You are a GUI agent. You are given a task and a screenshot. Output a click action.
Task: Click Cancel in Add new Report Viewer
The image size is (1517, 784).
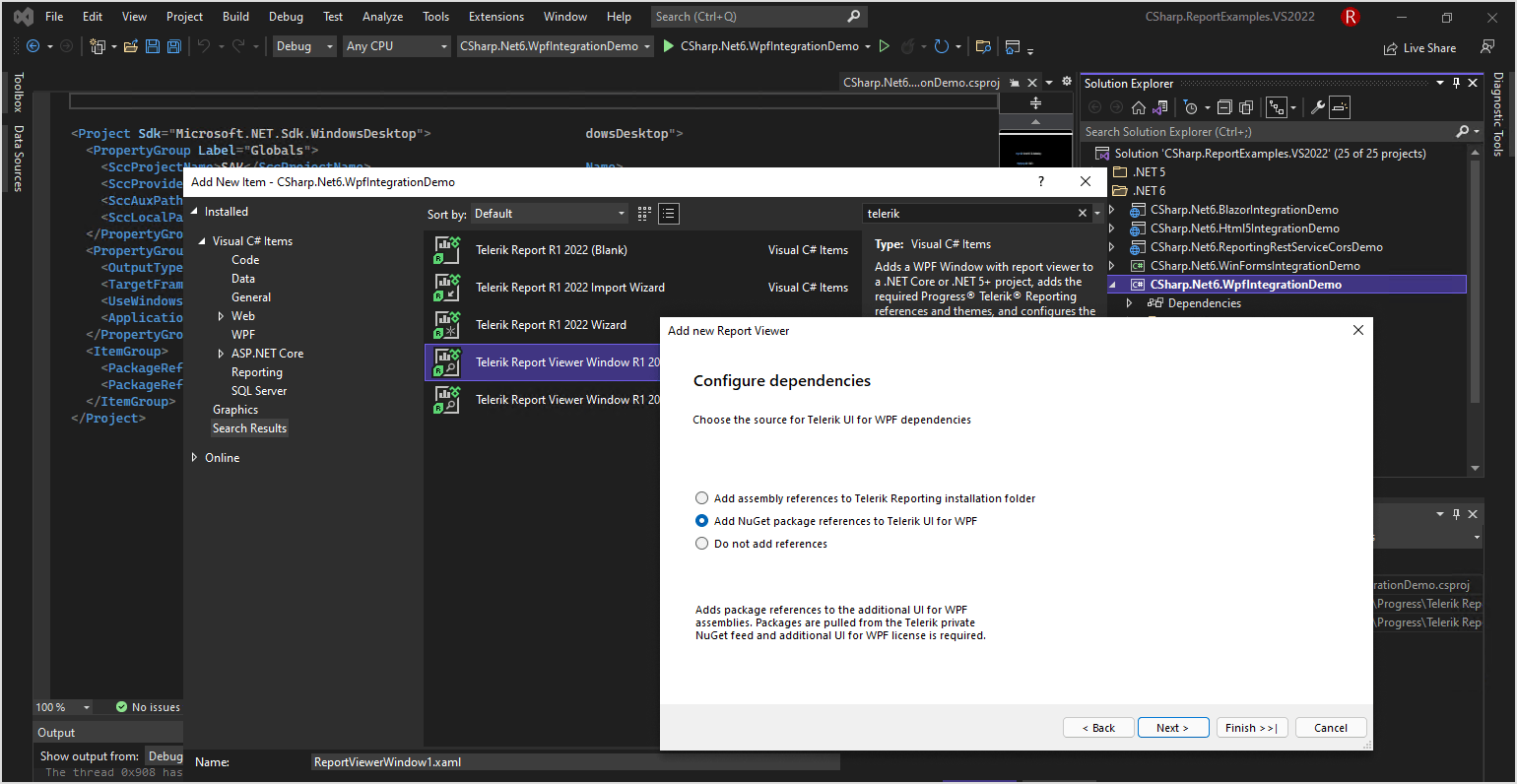tap(1331, 728)
